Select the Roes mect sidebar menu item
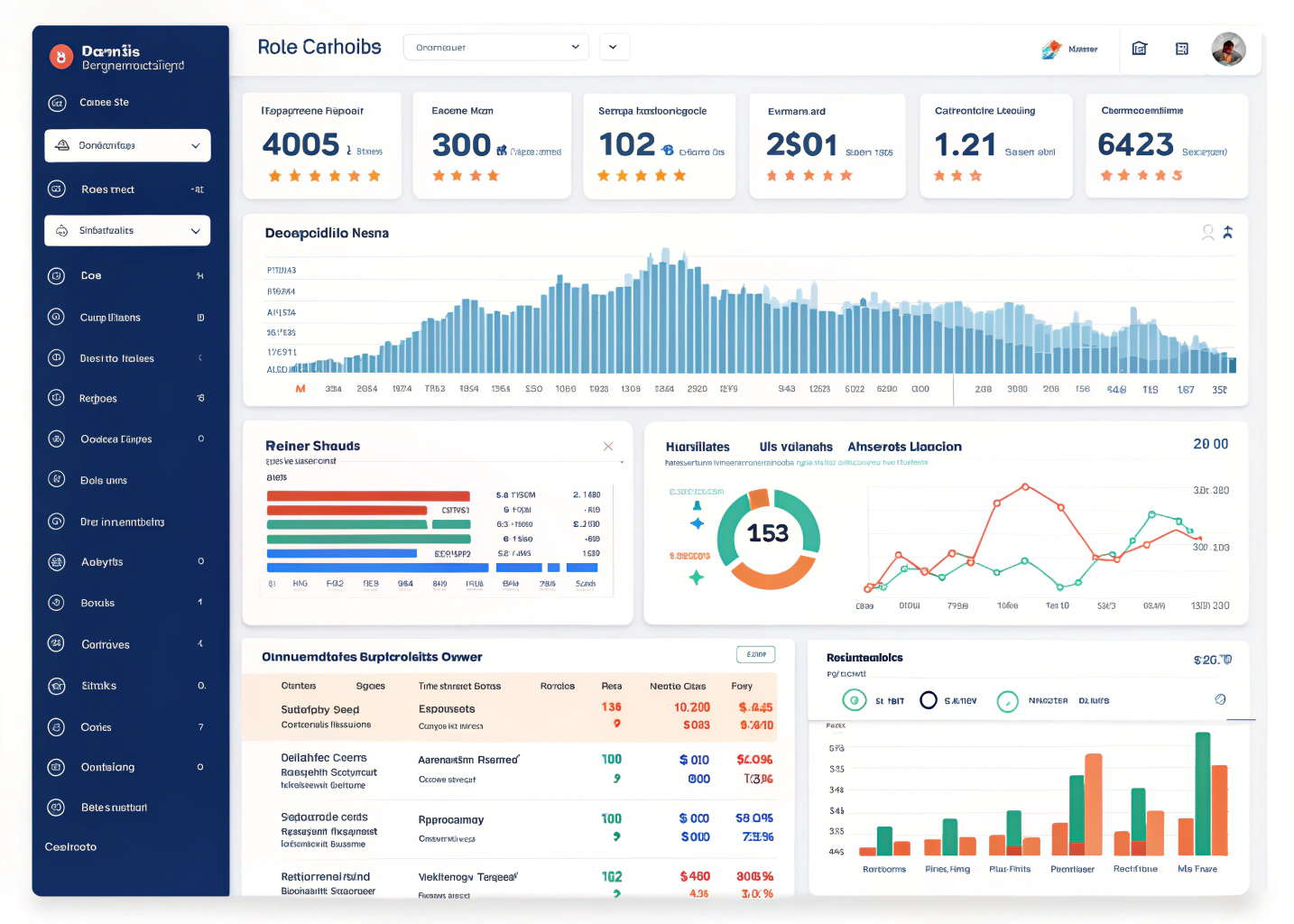The height and width of the screenshot is (924, 1294). tap(126, 189)
